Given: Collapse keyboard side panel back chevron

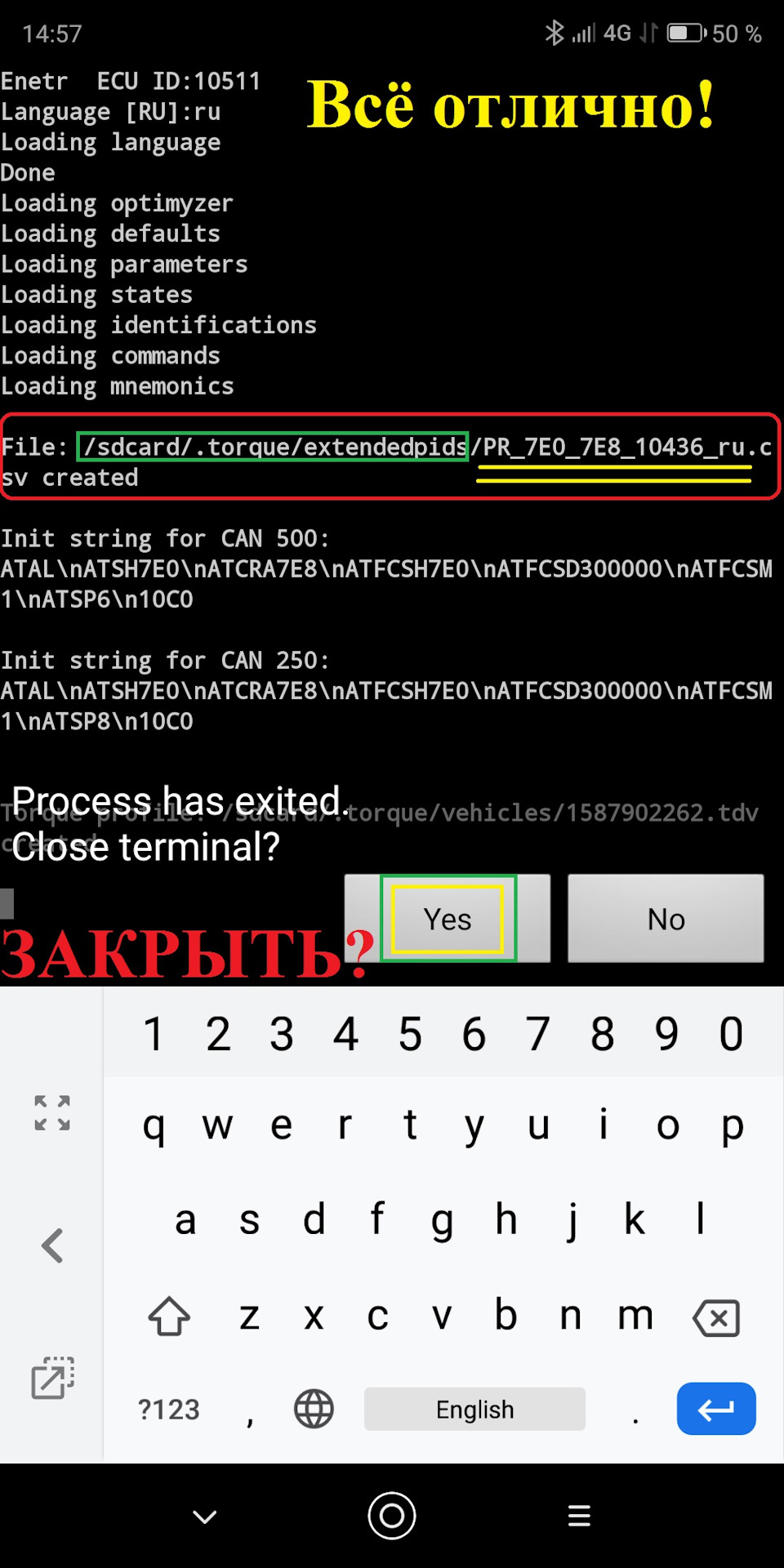Looking at the screenshot, I should click(x=52, y=1245).
